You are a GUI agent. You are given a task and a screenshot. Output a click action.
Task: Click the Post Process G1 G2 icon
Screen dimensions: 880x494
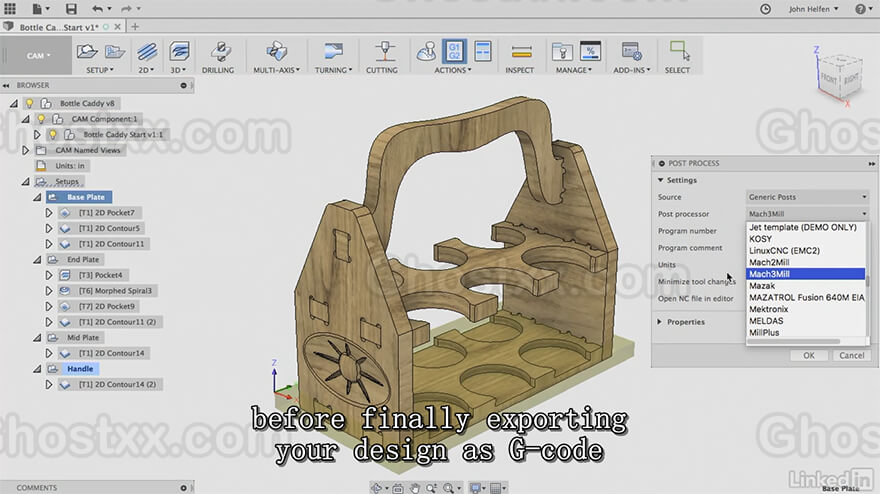(454, 51)
